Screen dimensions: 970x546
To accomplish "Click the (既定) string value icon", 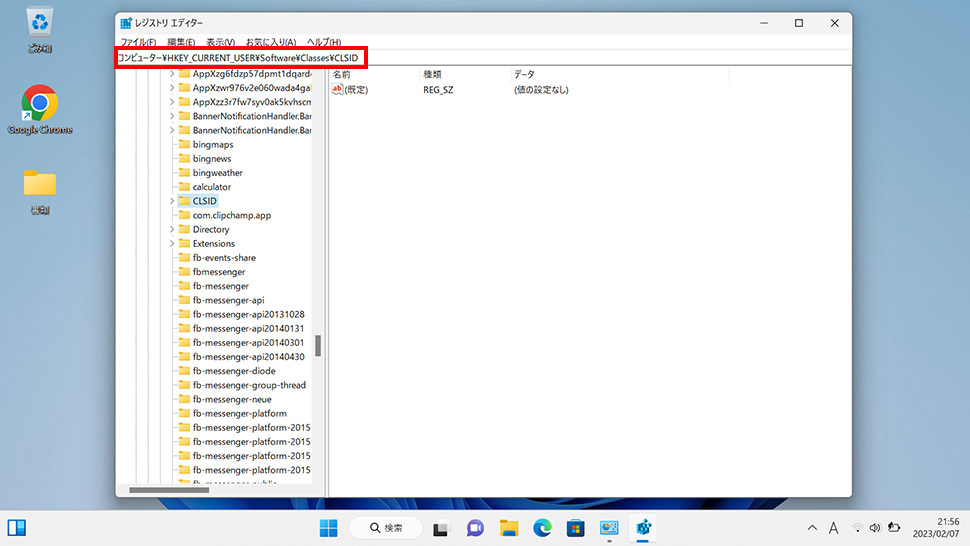I will (337, 90).
